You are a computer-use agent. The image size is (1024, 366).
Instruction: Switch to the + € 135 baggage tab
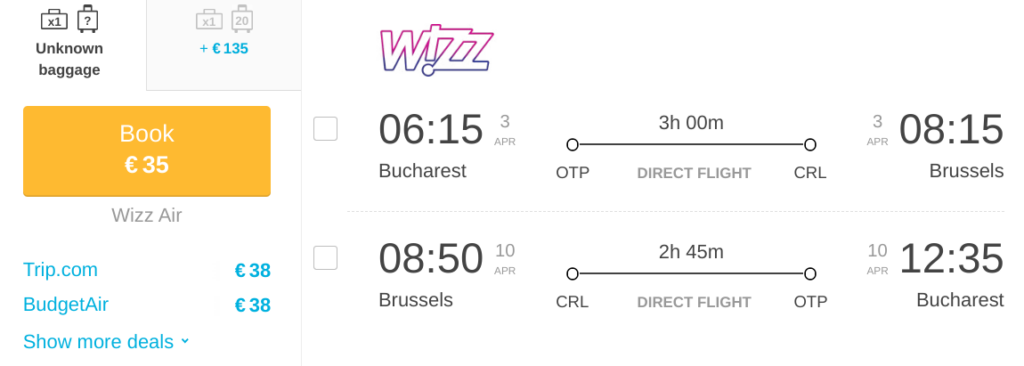(x=224, y=45)
